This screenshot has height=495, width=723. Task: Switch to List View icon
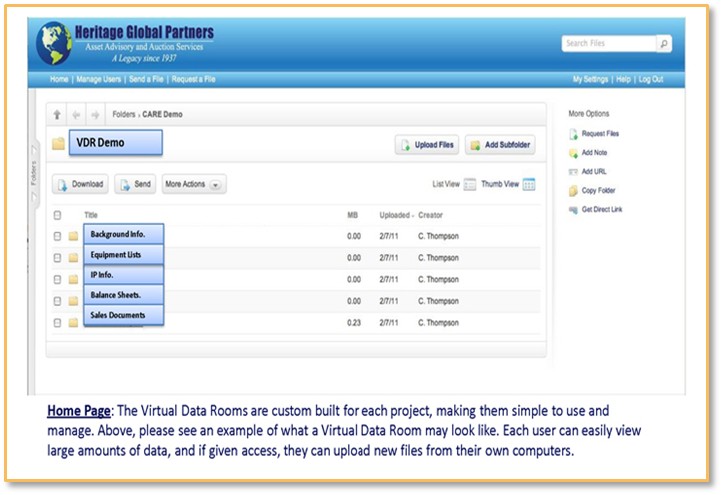pyautogui.click(x=469, y=184)
